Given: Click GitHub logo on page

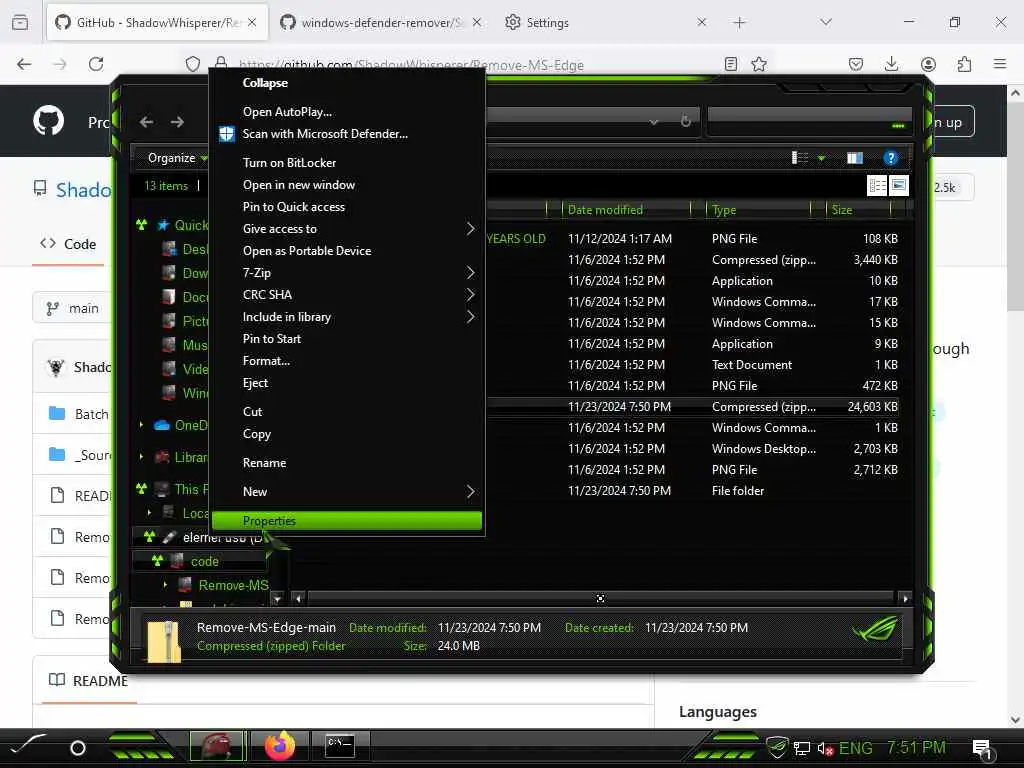Looking at the screenshot, I should [49, 121].
